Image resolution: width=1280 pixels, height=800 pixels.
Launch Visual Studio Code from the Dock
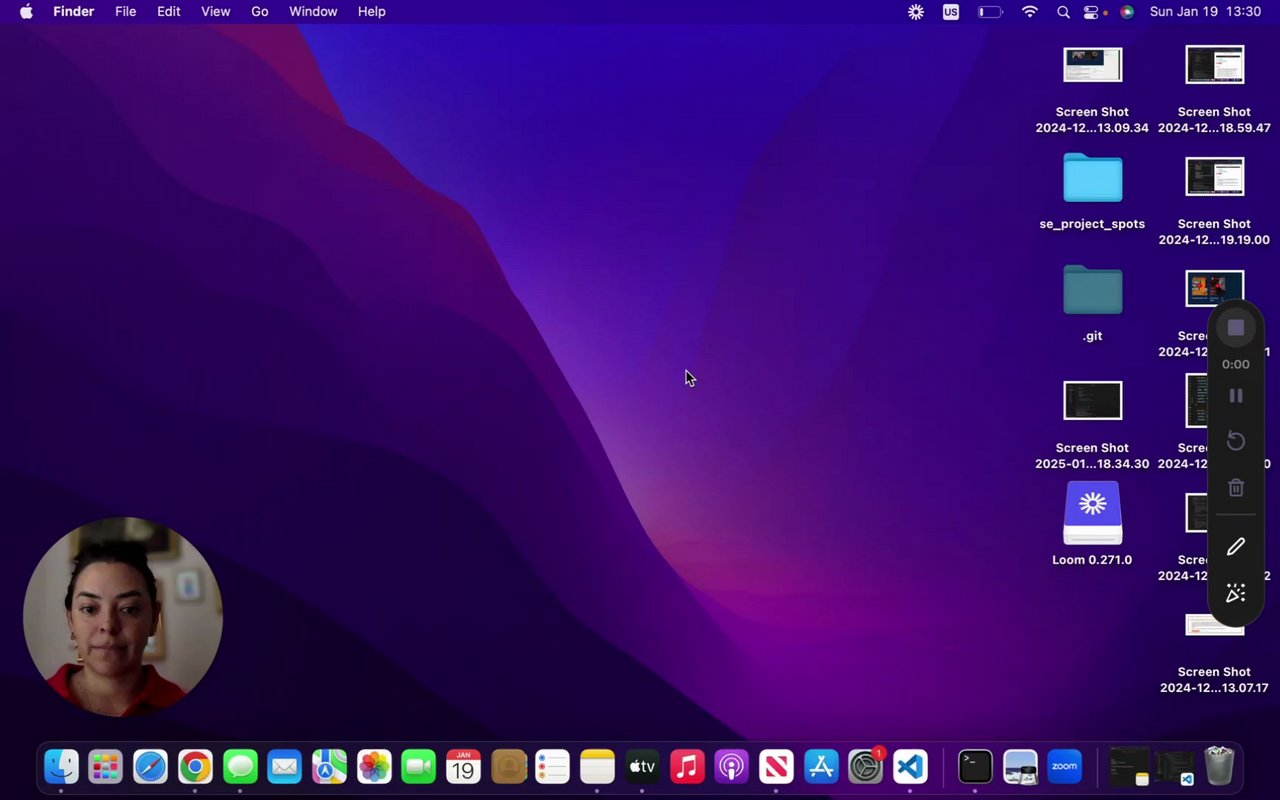(x=910, y=767)
